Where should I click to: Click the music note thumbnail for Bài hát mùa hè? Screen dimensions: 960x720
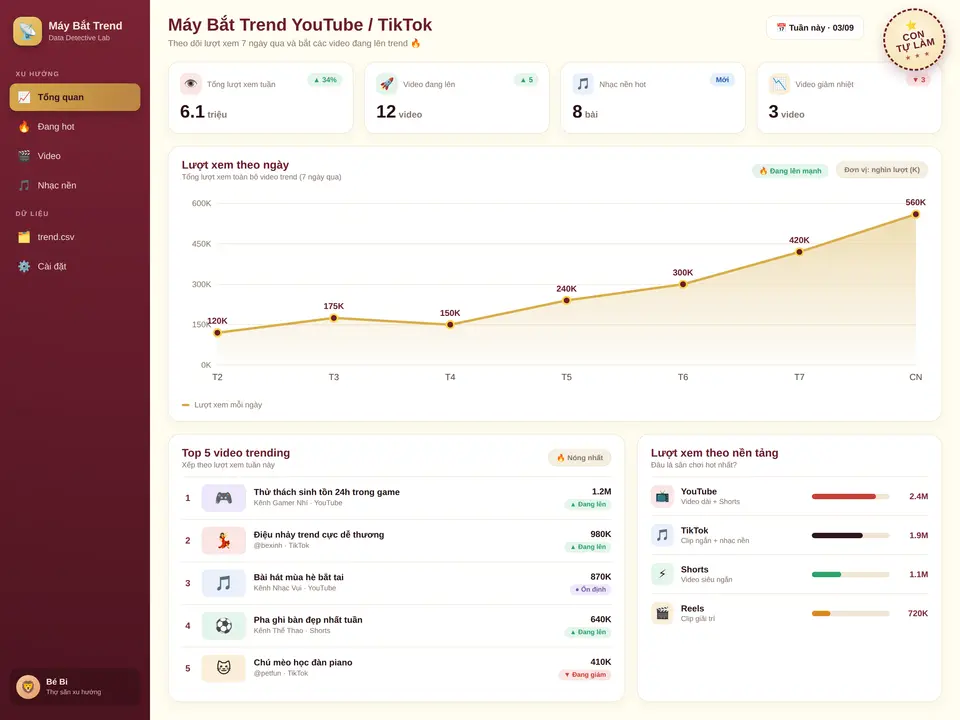click(x=223, y=583)
